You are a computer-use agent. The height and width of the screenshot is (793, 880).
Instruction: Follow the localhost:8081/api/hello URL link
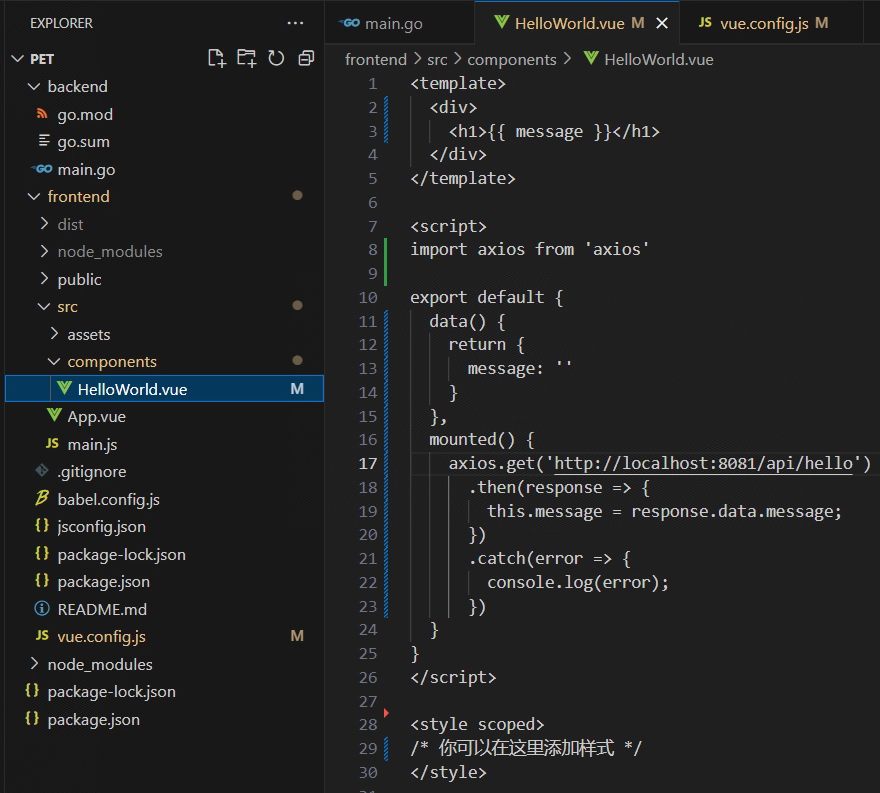tap(703, 463)
